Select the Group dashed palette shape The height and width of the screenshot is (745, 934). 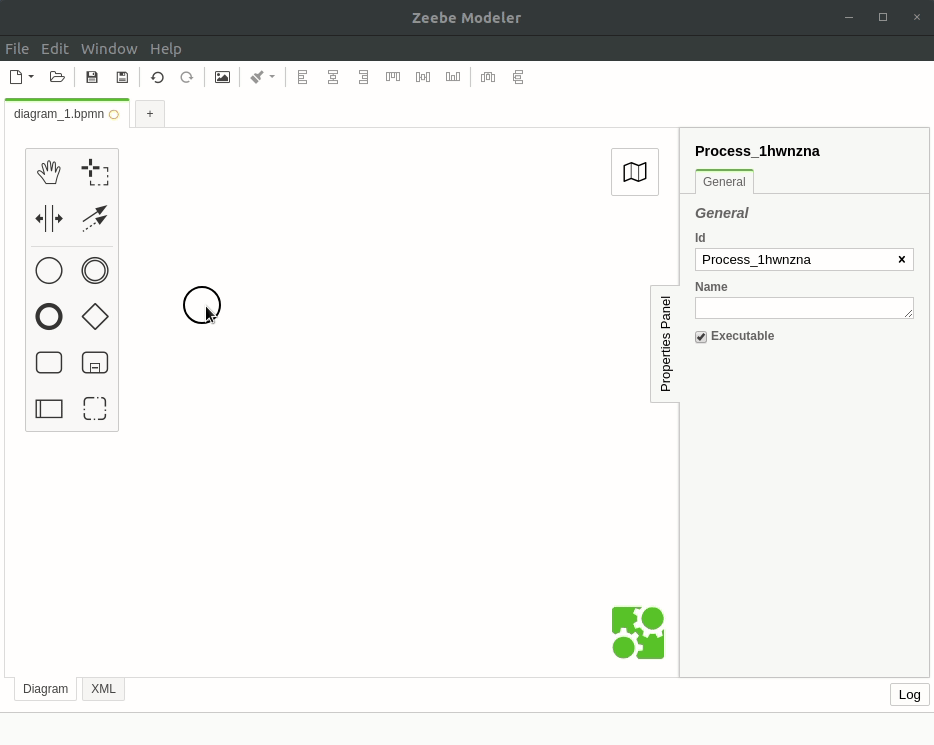95,409
